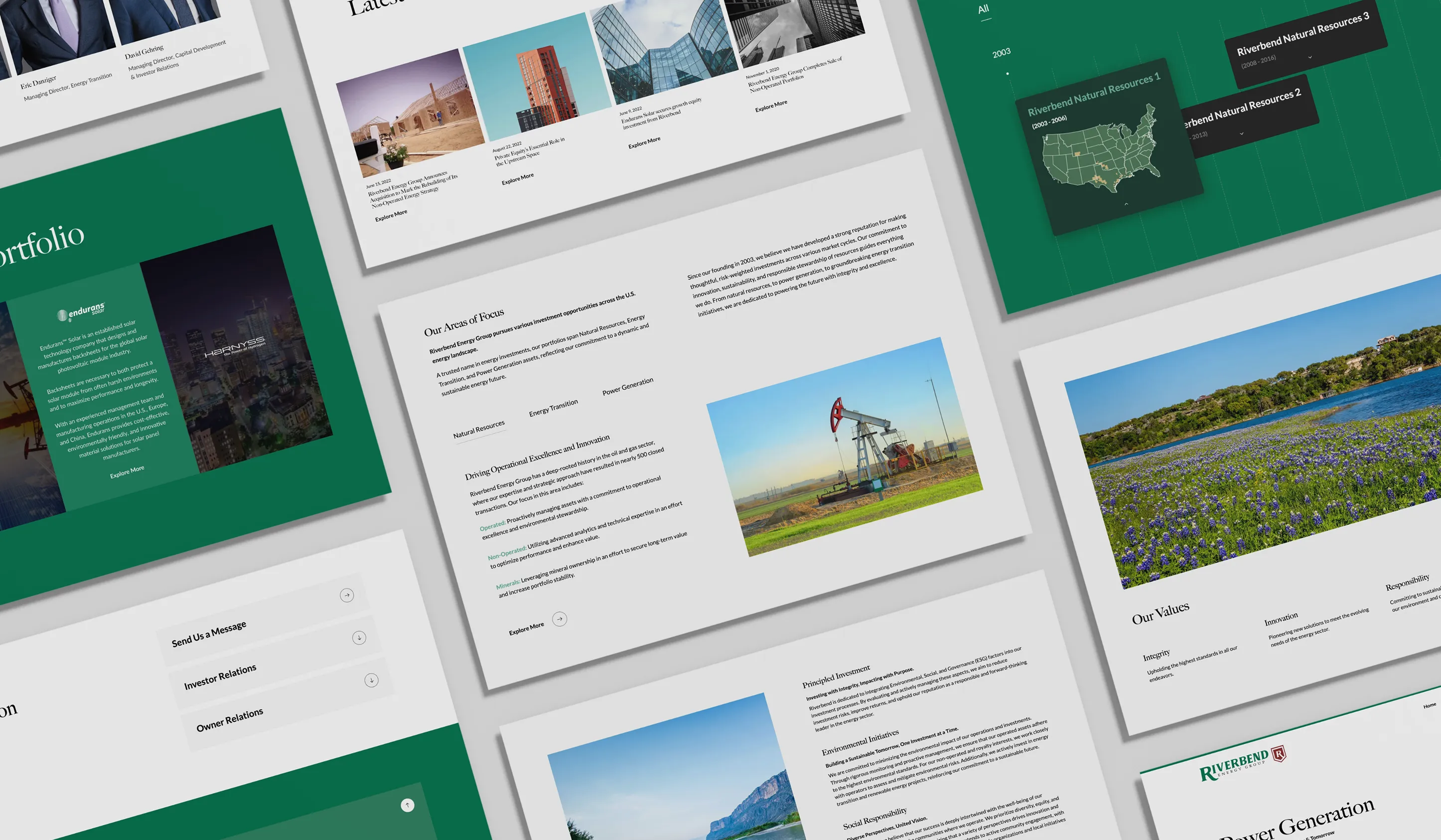Screen dimensions: 1441x840
Task: Click the 2003 timeline year marker
Action: pos(1001,53)
